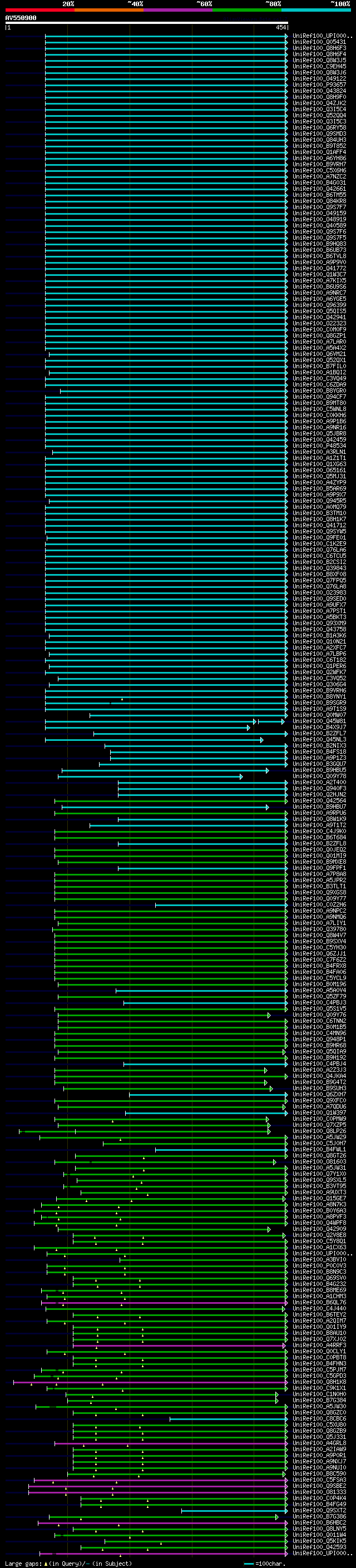356x1568 pixels.
Task: Click the green ~80% identity legend segment
Action: click(247, 10)
